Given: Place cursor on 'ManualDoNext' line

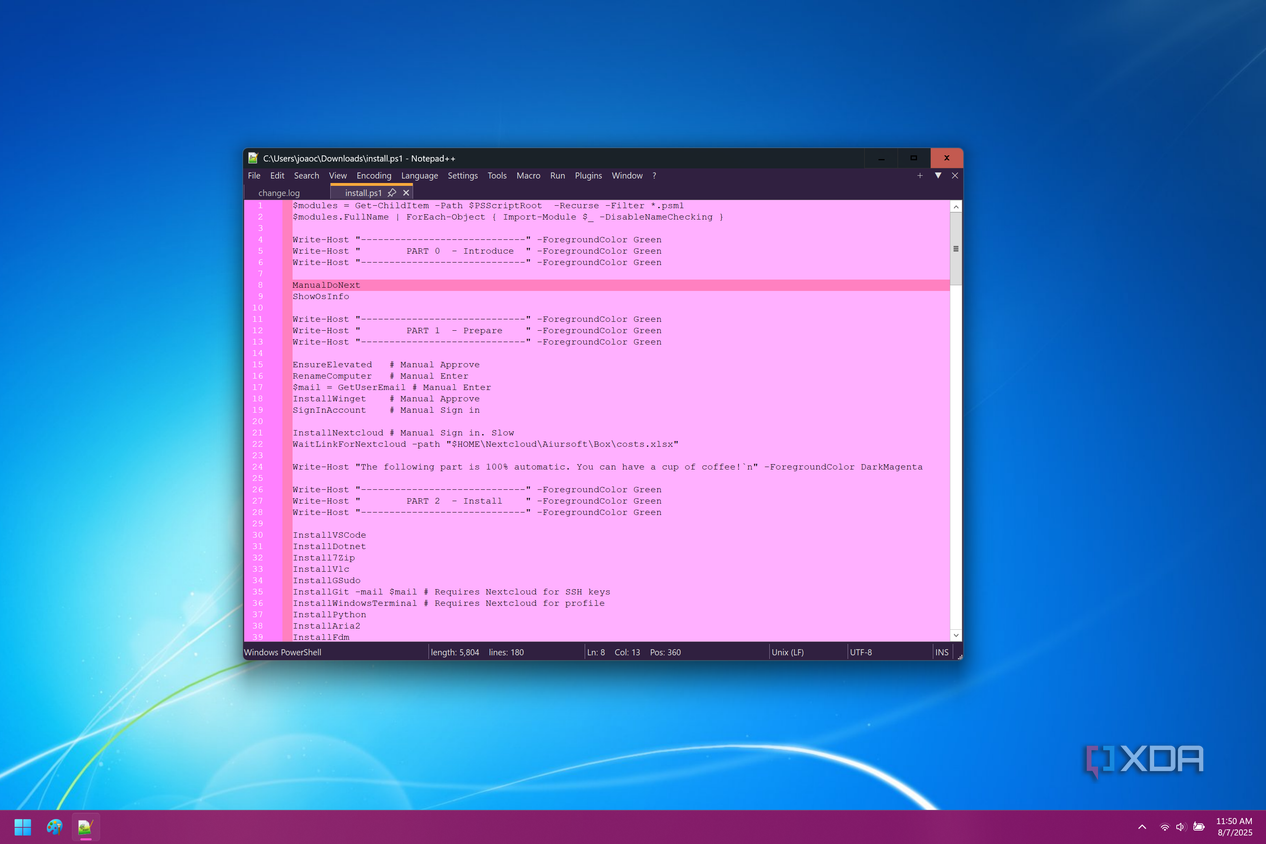Looking at the screenshot, I should pos(326,285).
